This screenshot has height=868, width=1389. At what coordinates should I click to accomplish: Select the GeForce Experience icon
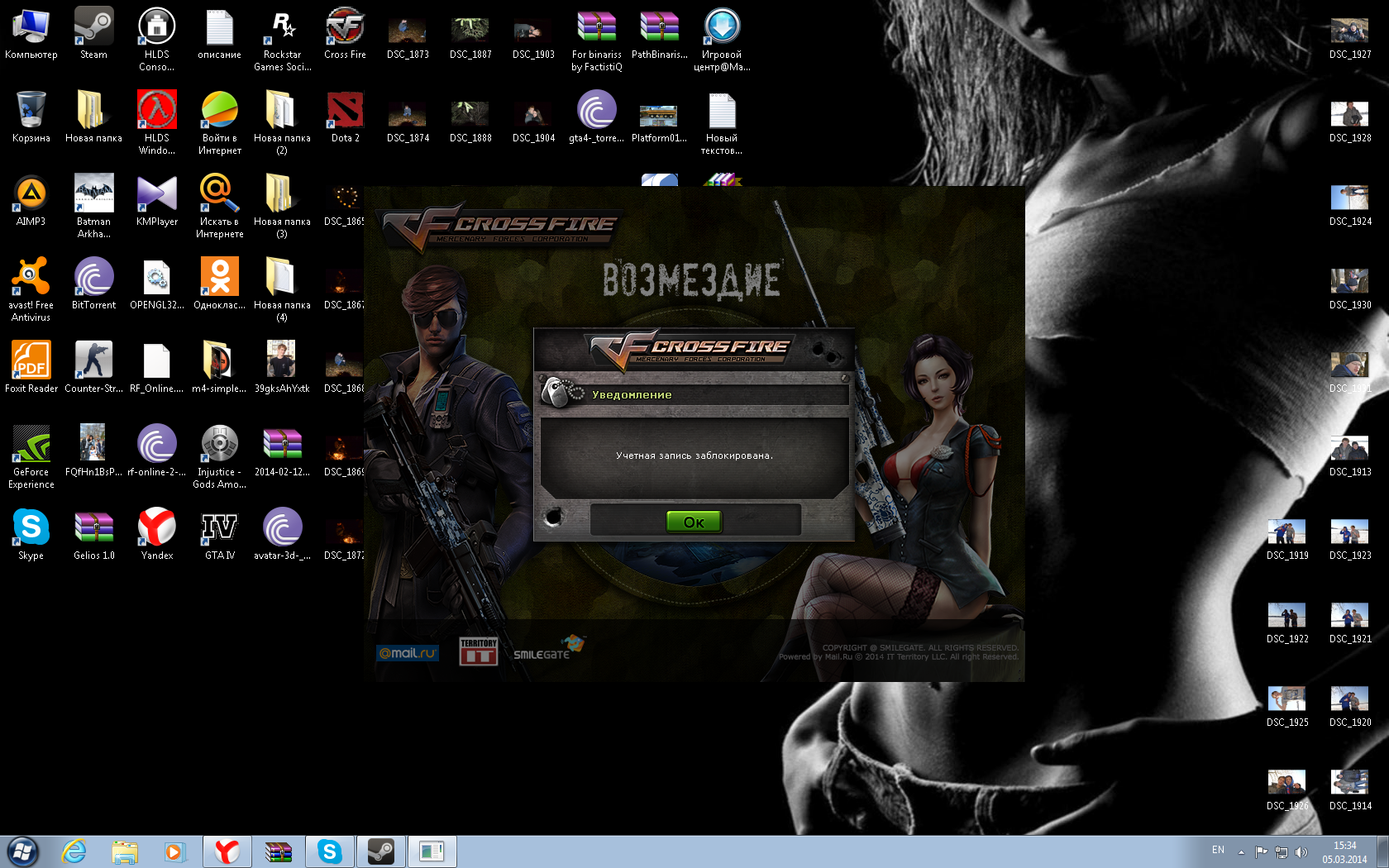coord(31,457)
